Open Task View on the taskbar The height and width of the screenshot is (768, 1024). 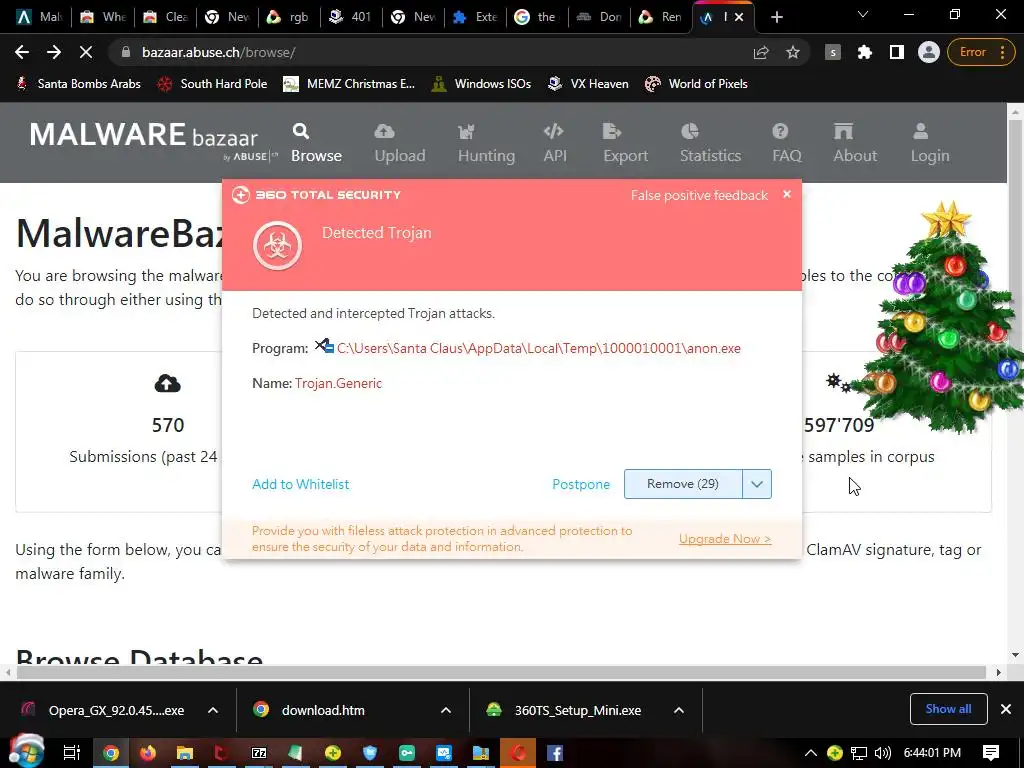point(72,753)
